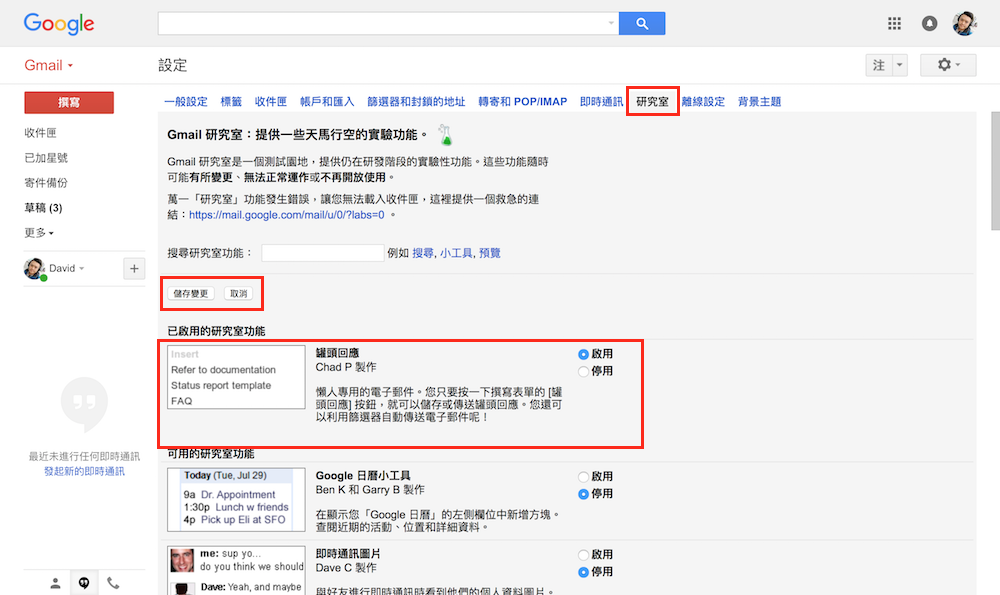Show contacts tab in chat panel
The height and width of the screenshot is (595, 1000).
point(55,583)
